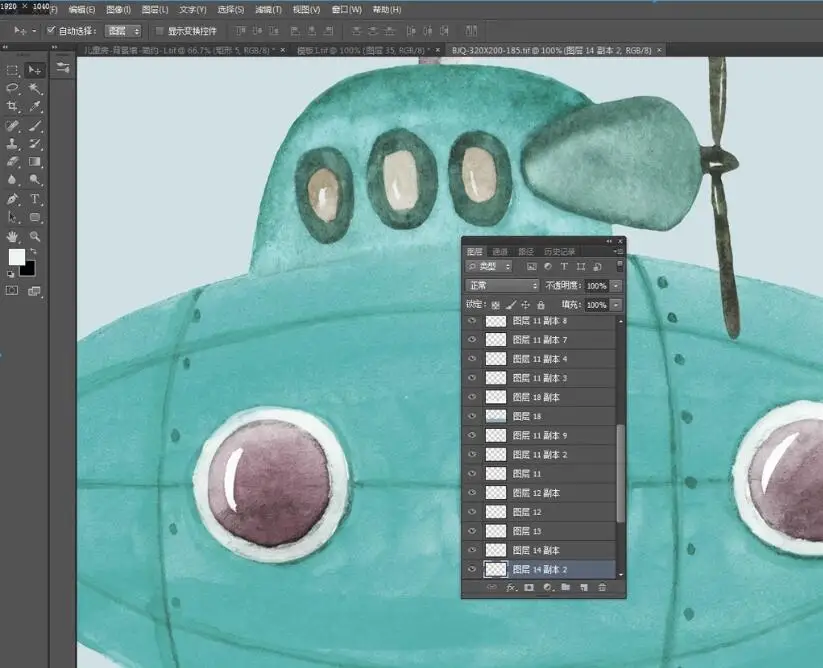Switch to the 历史记录 panel tab
The image size is (823, 668).
point(560,251)
